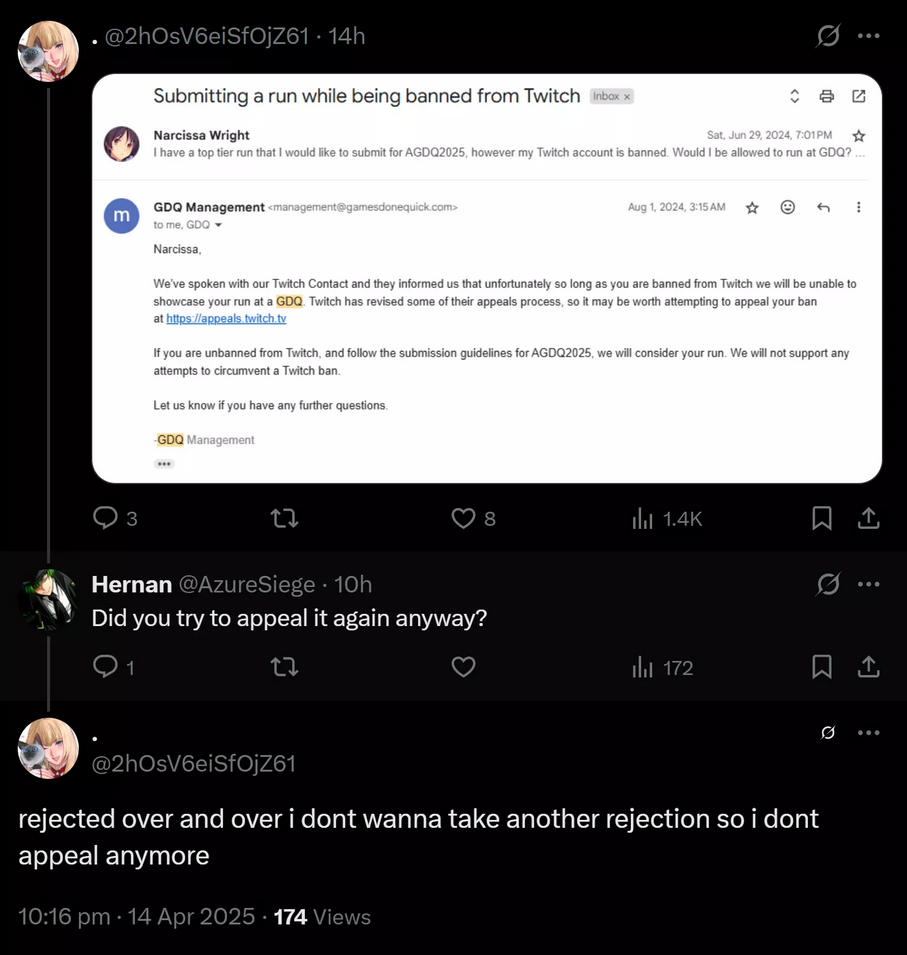Bookmark the top email screenshot post

tap(822, 518)
